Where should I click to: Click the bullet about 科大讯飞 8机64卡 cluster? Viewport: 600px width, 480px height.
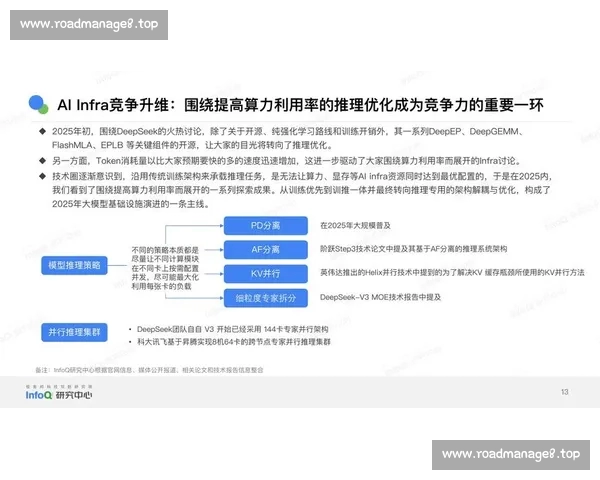[x=233, y=342]
